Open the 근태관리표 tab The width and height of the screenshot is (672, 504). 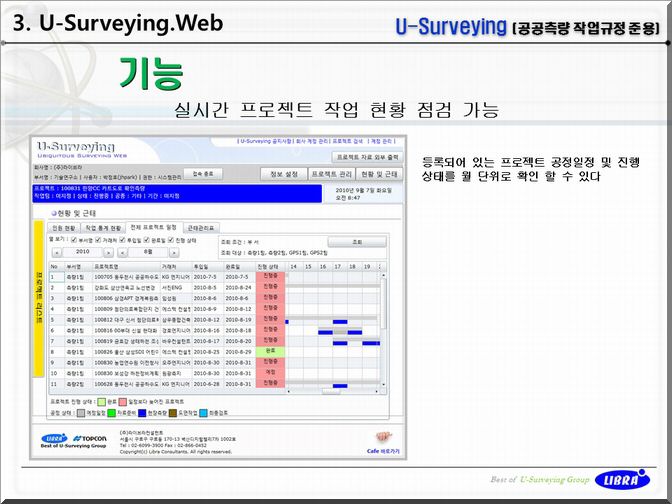click(x=201, y=228)
